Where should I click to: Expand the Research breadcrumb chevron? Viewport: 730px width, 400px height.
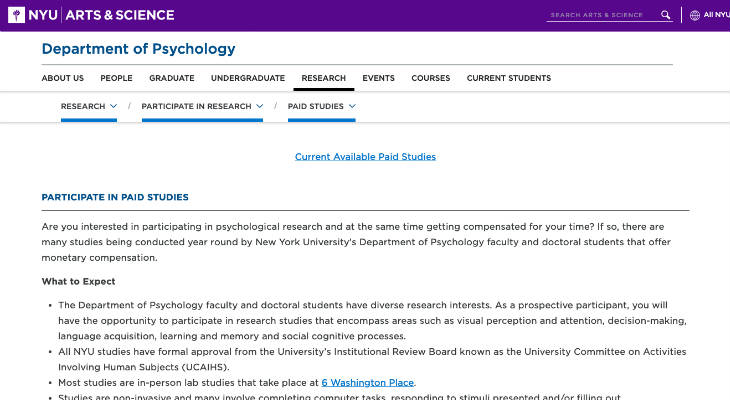[113, 106]
